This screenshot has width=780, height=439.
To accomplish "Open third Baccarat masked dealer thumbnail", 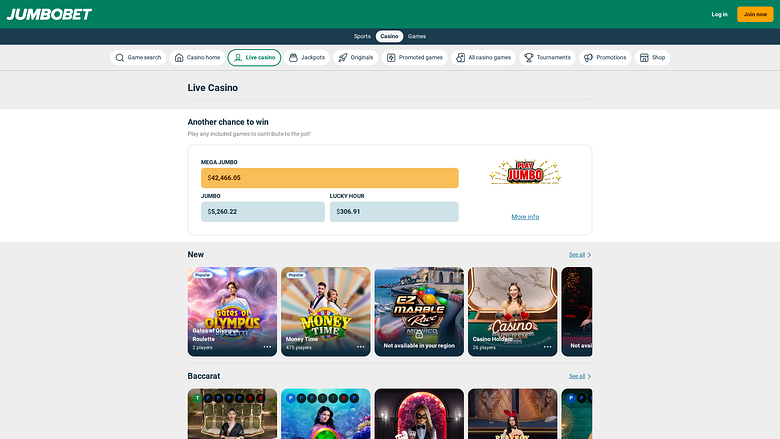I will pyautogui.click(x=419, y=414).
